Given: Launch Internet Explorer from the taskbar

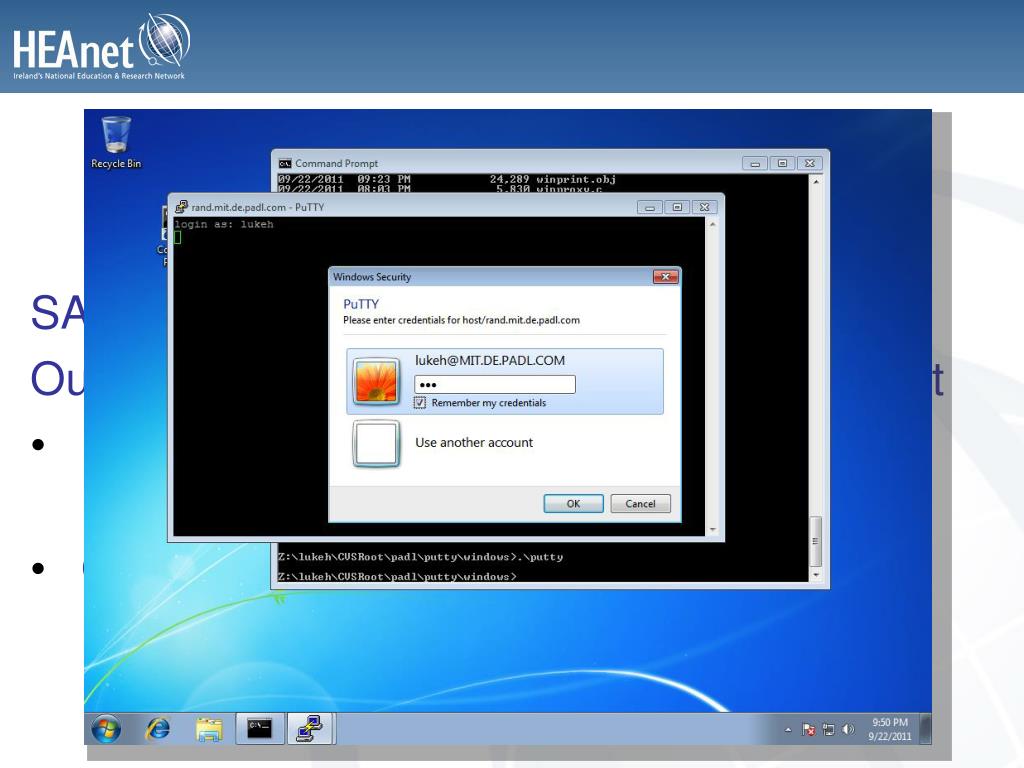Looking at the screenshot, I should [x=157, y=729].
